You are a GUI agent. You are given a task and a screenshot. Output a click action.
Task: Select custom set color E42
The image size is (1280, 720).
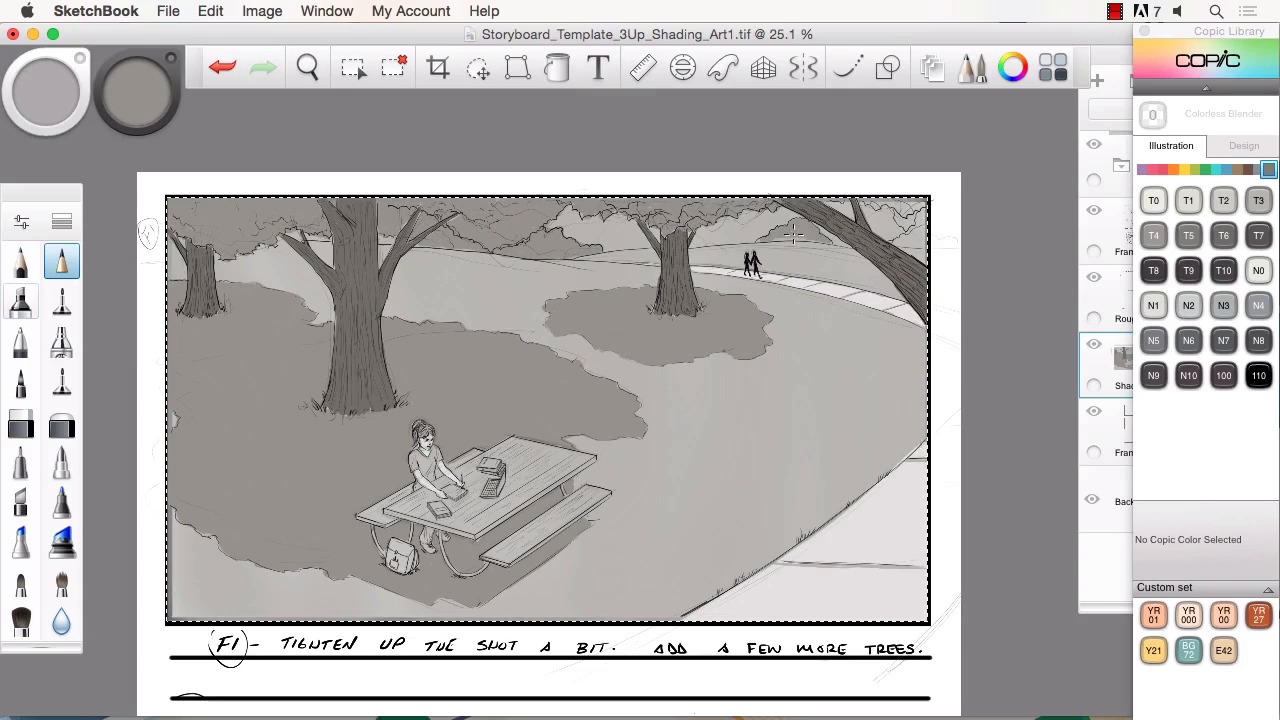tap(1223, 651)
